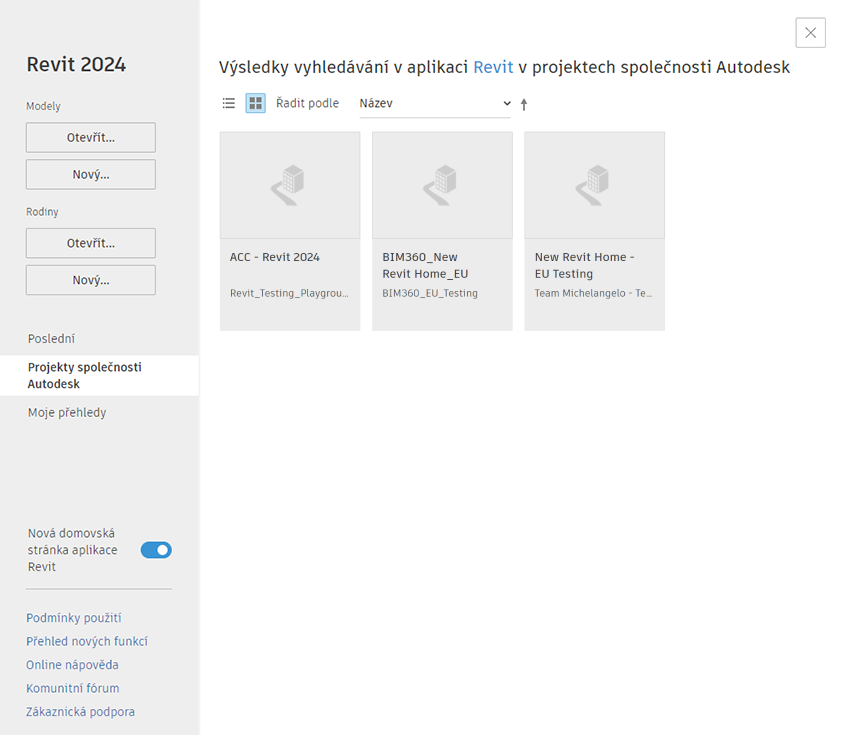Viewport: 845px width, 735px height.
Task: Click BIM360_EU_Testing hub name text
Action: pos(430,293)
